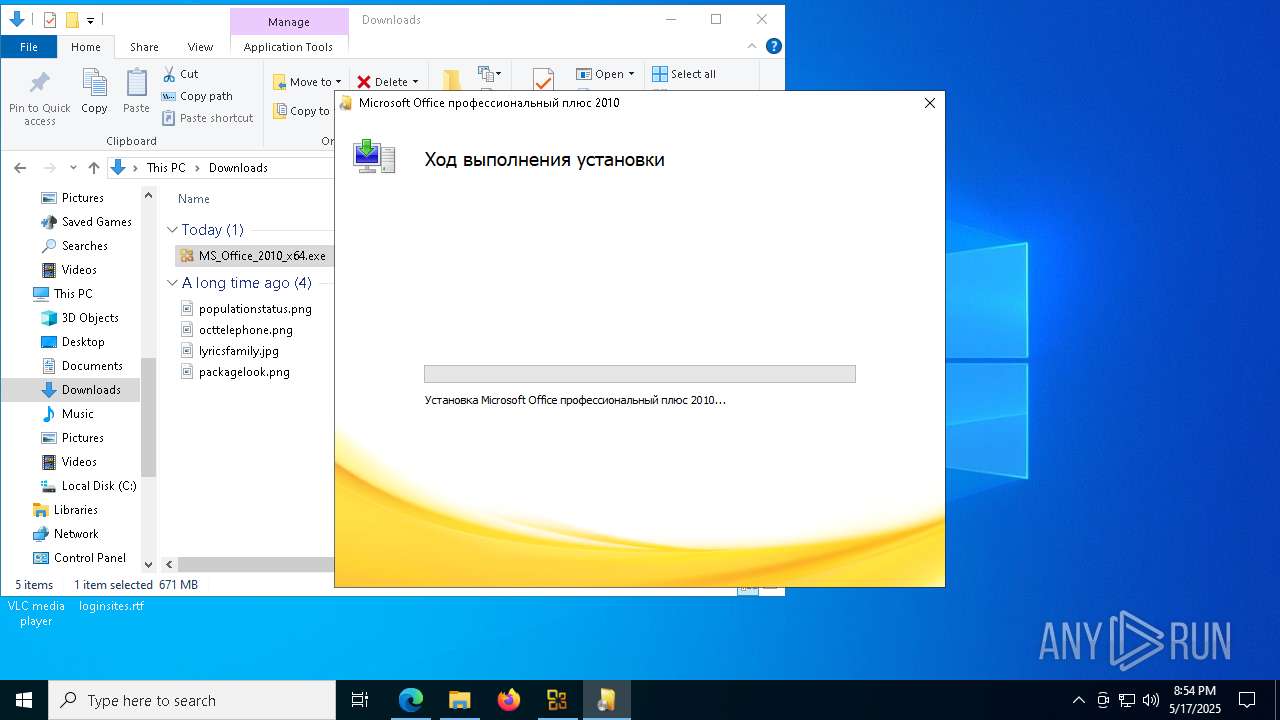Viewport: 1280px width, 720px height.
Task: Open Desktop in navigation pane
Action: [73, 342]
